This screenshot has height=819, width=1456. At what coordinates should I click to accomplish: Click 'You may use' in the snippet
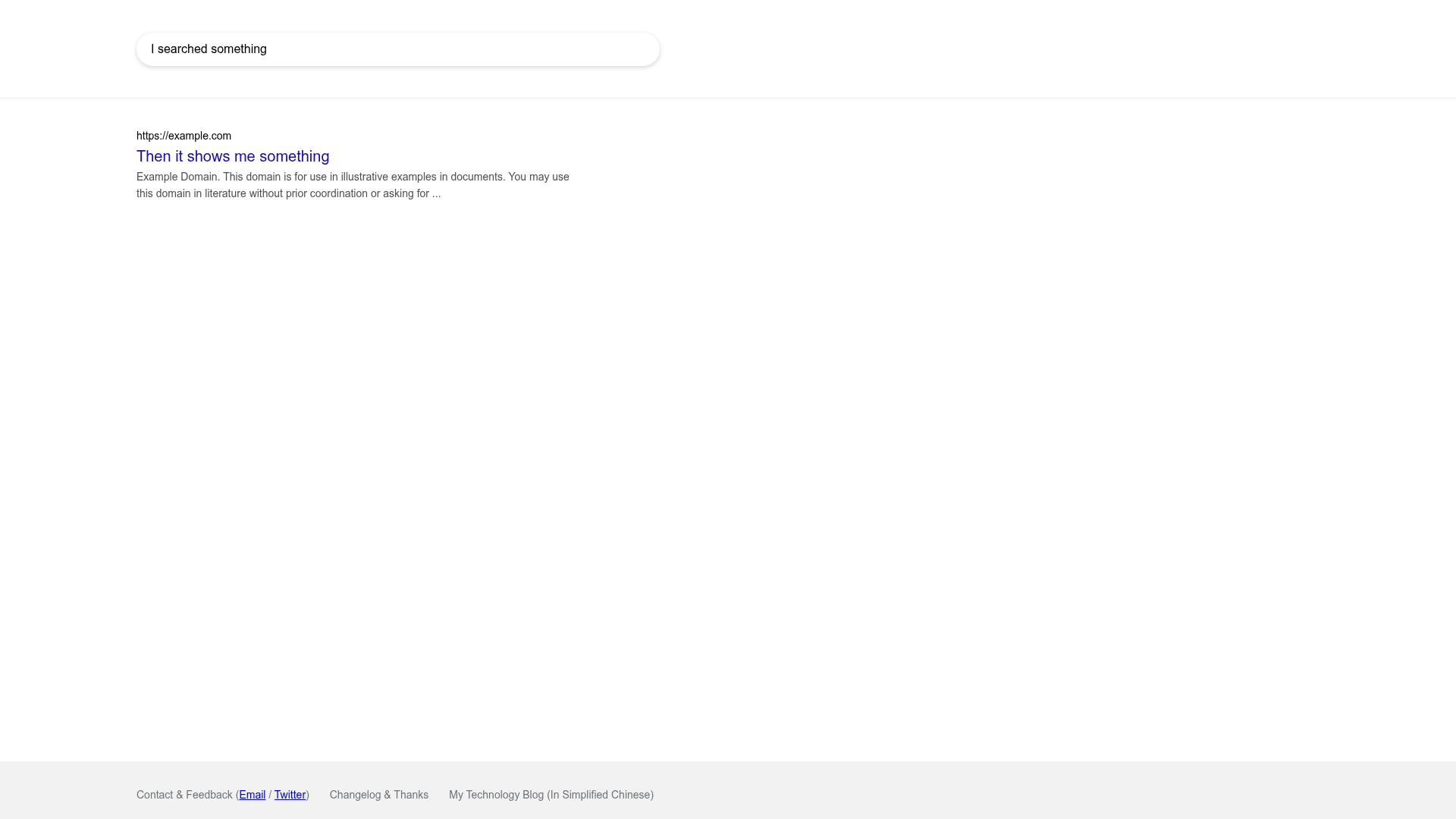pyautogui.click(x=538, y=177)
